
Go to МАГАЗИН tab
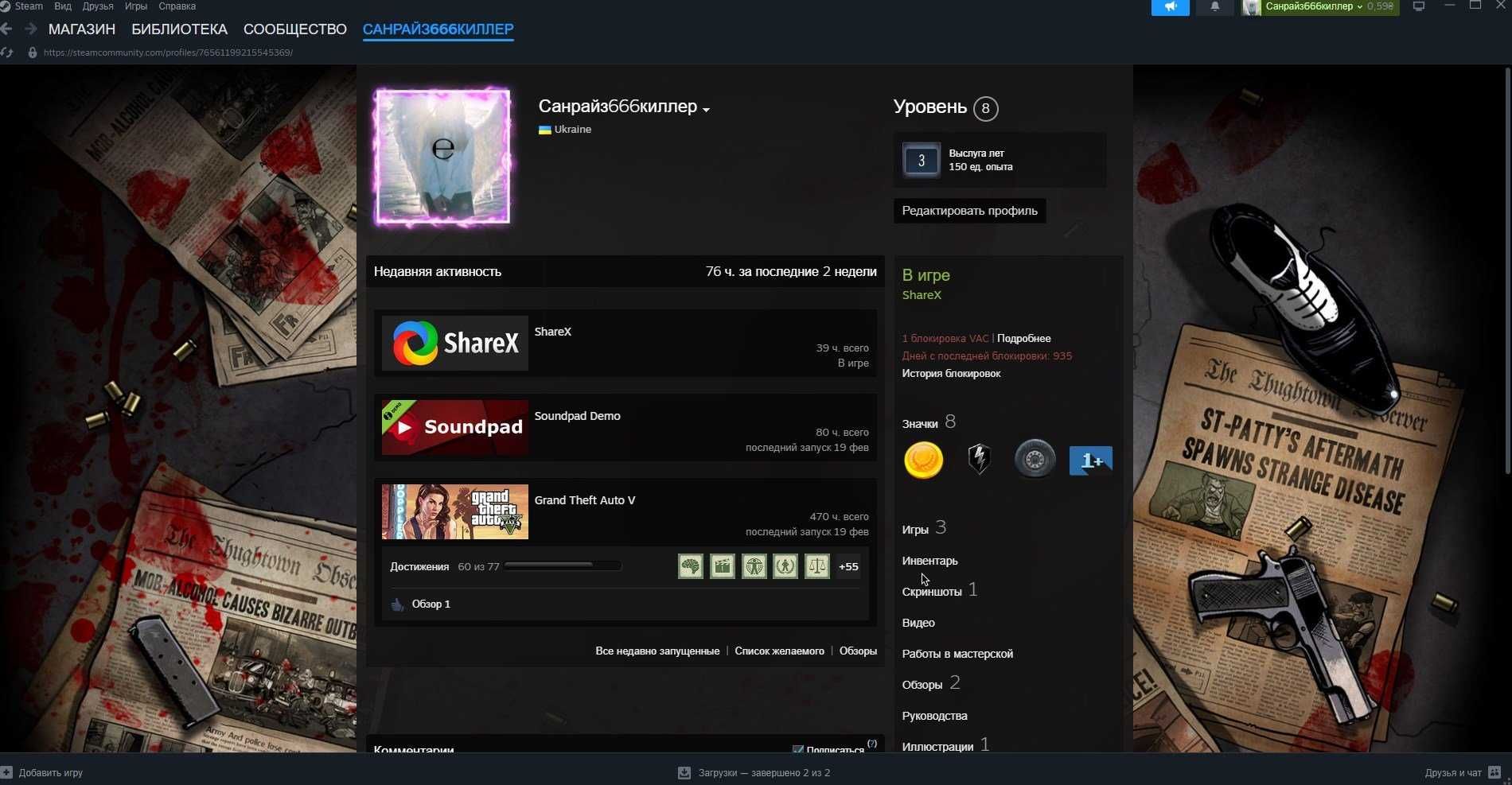point(82,29)
